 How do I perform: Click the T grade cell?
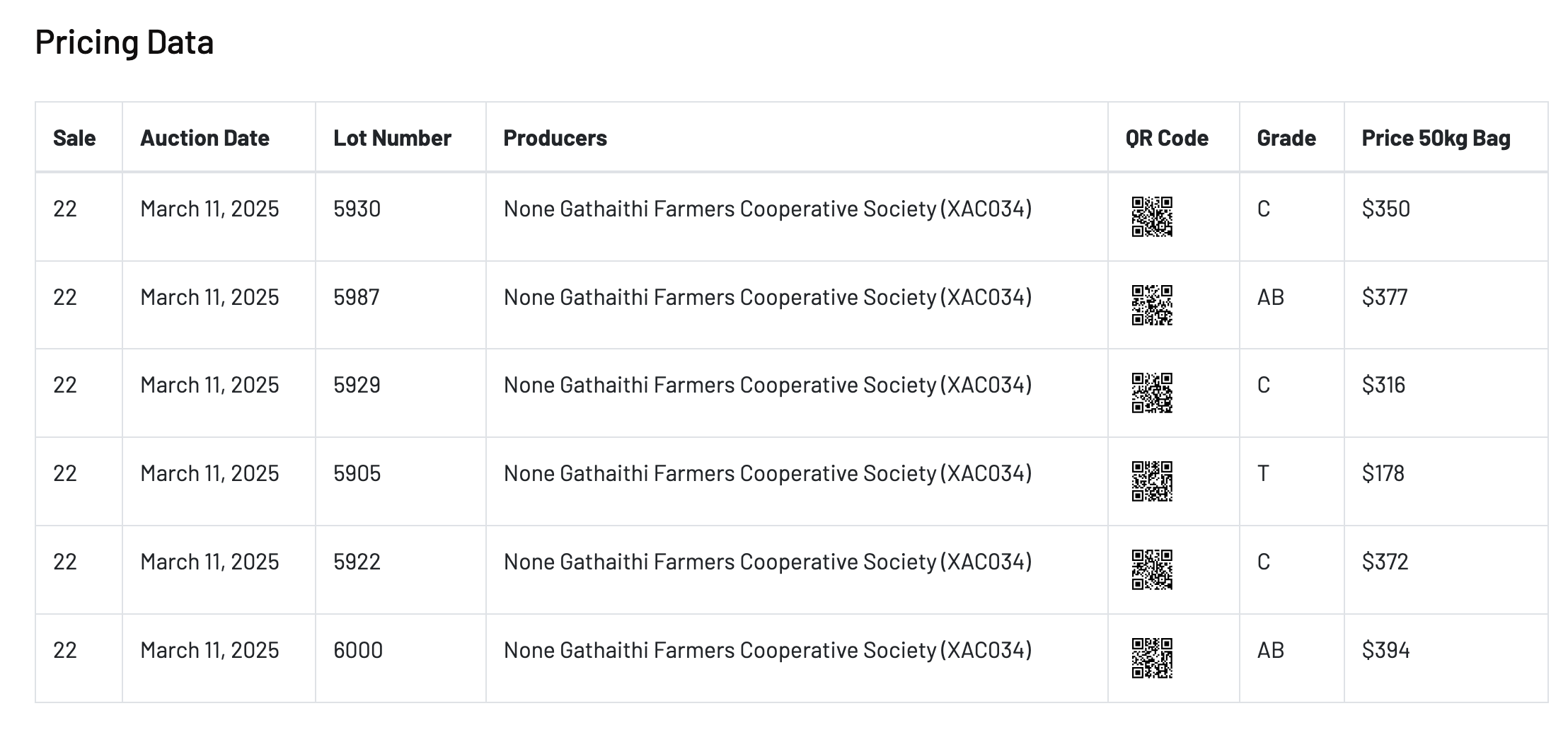1263,473
